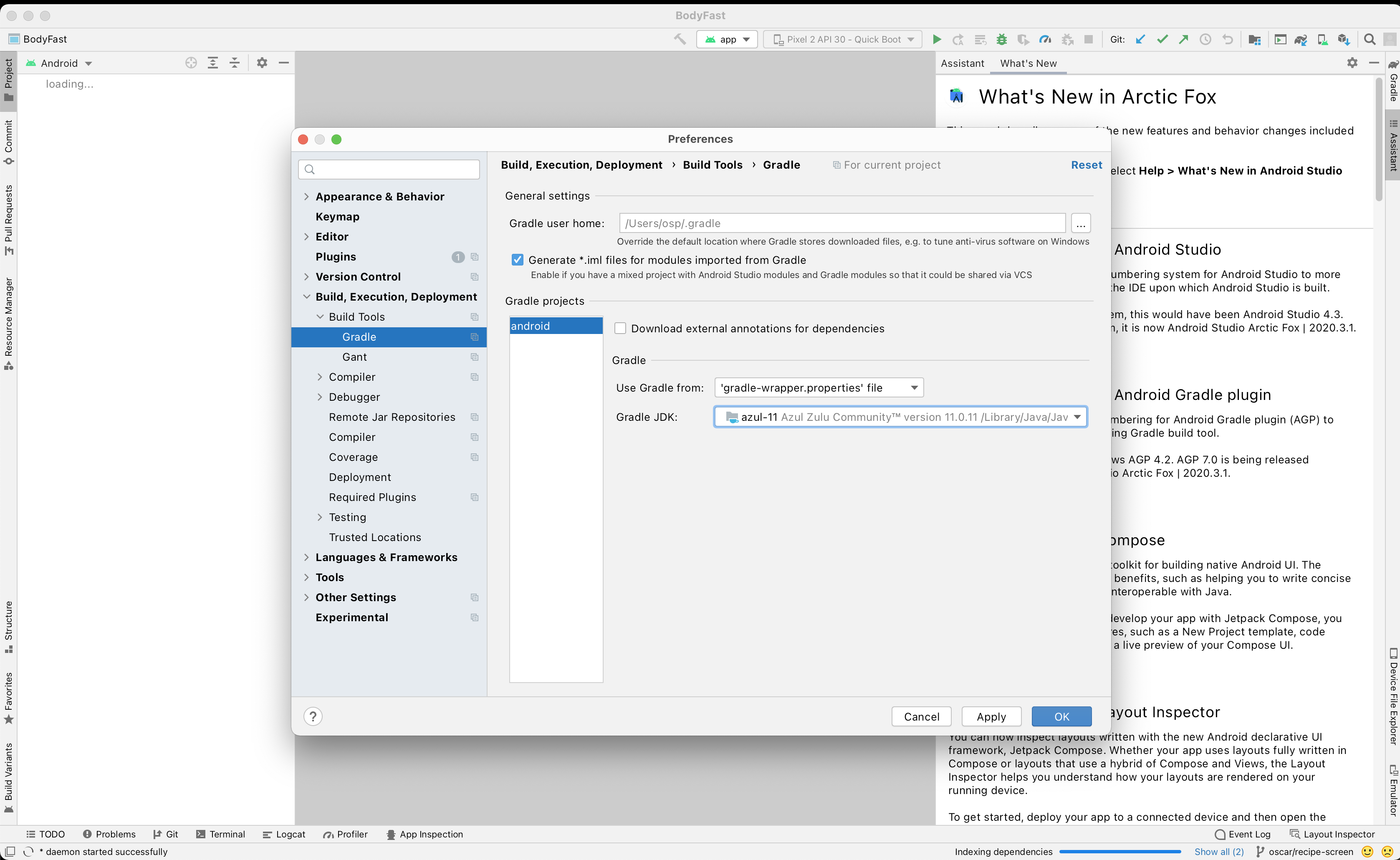
Task: Hide the Project panel with minus icon
Action: point(284,63)
